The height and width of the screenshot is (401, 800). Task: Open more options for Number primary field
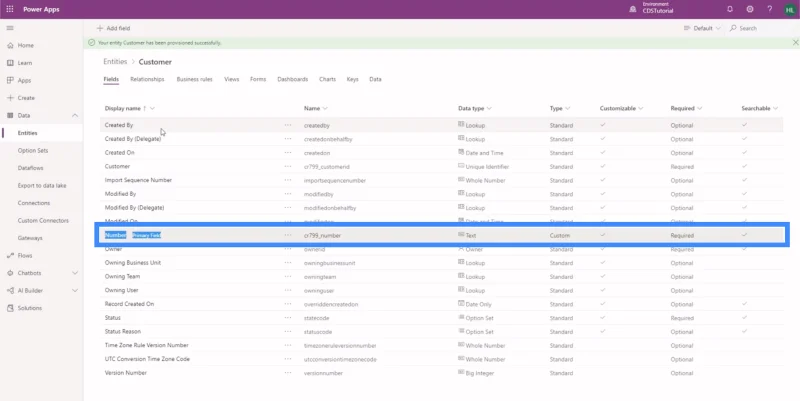point(288,235)
